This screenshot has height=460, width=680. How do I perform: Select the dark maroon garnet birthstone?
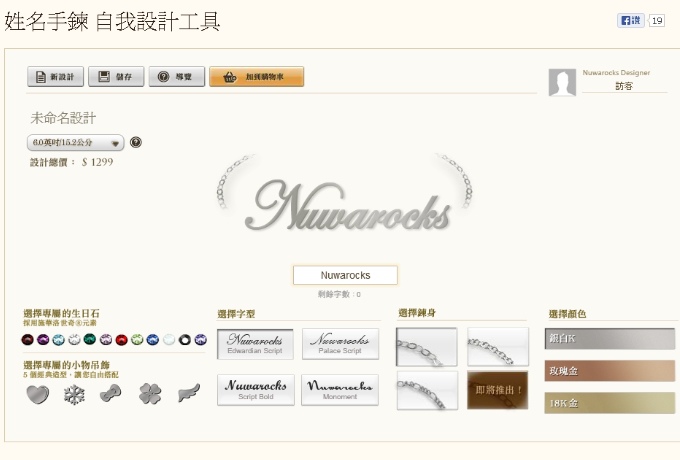pyautogui.click(x=27, y=339)
